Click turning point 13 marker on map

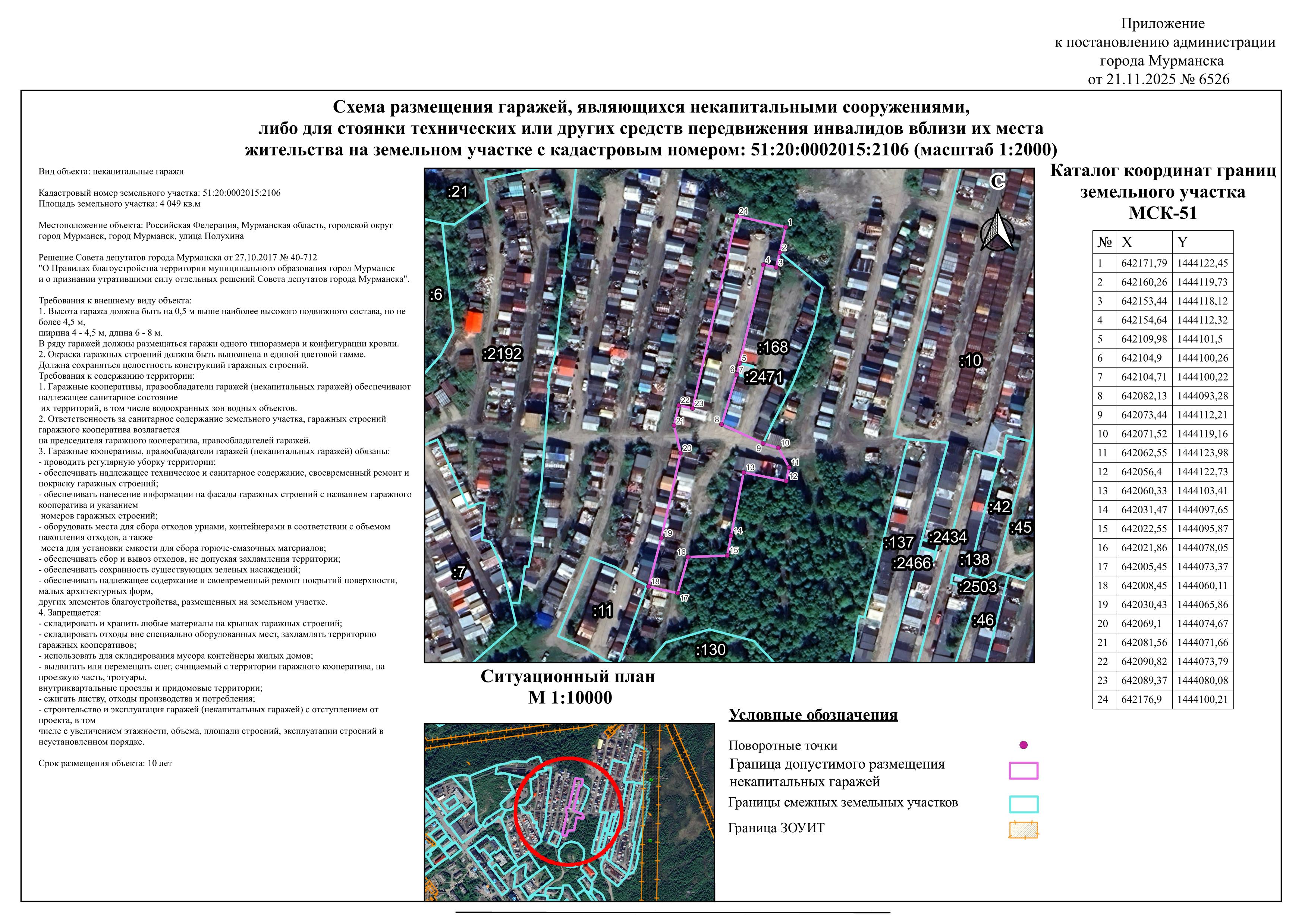744,473
